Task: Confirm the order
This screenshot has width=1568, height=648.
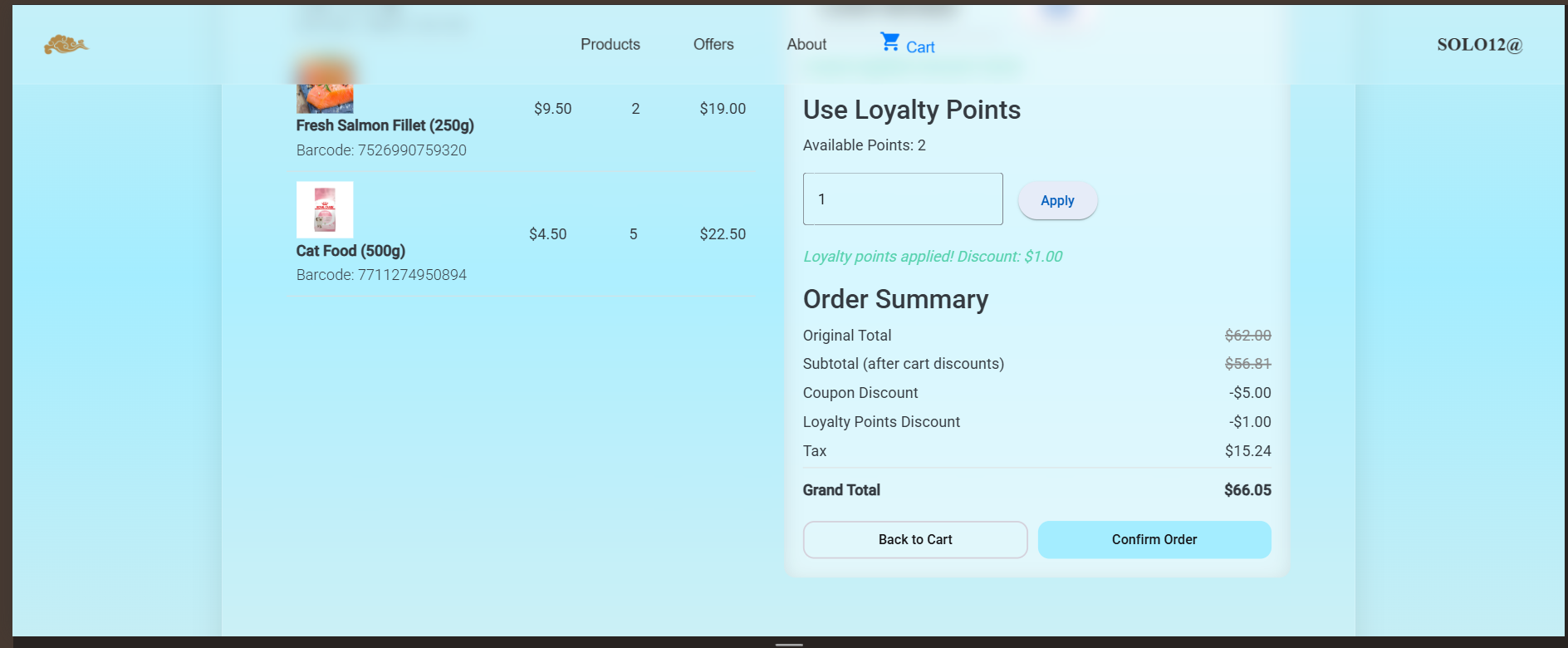Action: tap(1154, 540)
